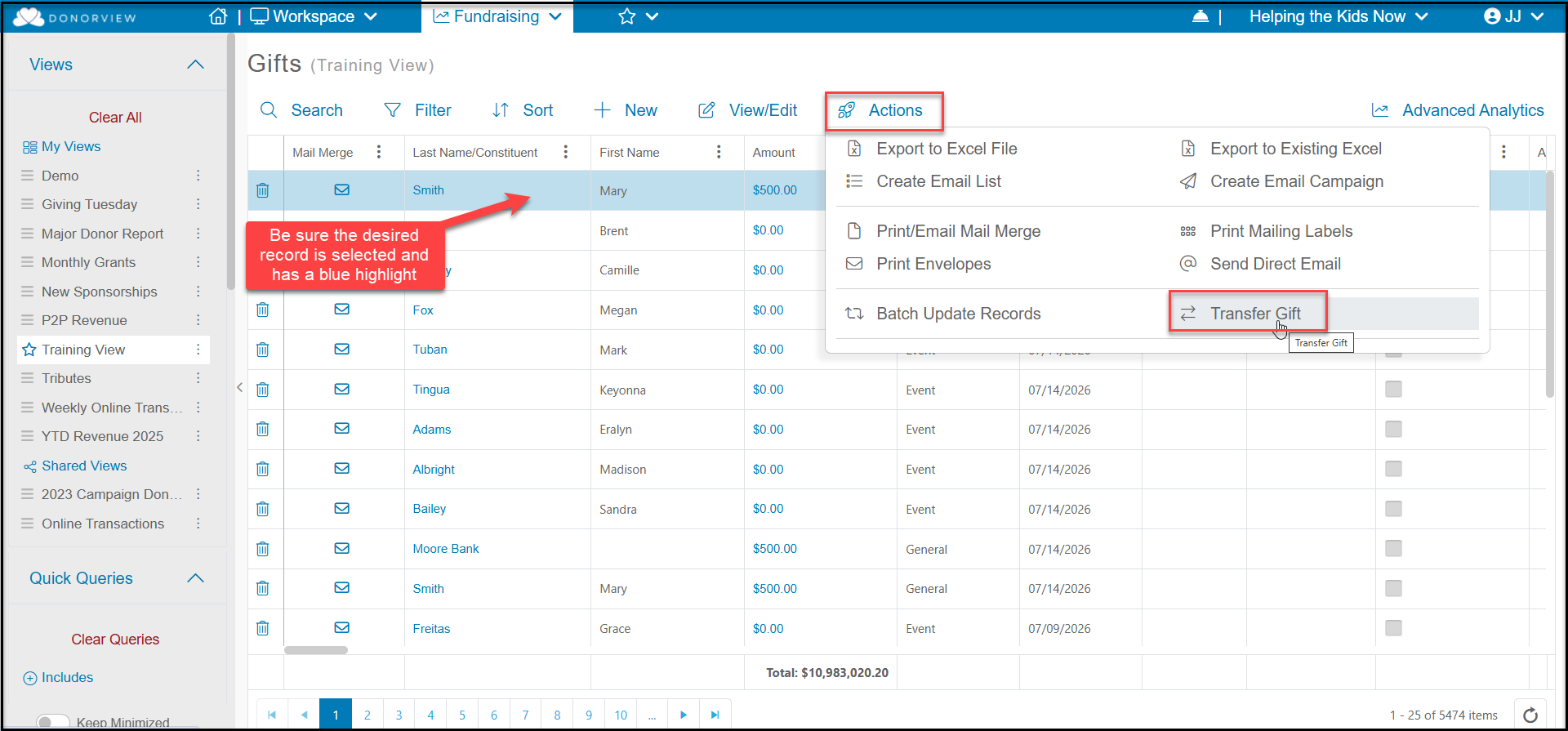Delete the Smith $500.00 highlighted gift row
The image size is (1568, 731).
(x=263, y=190)
